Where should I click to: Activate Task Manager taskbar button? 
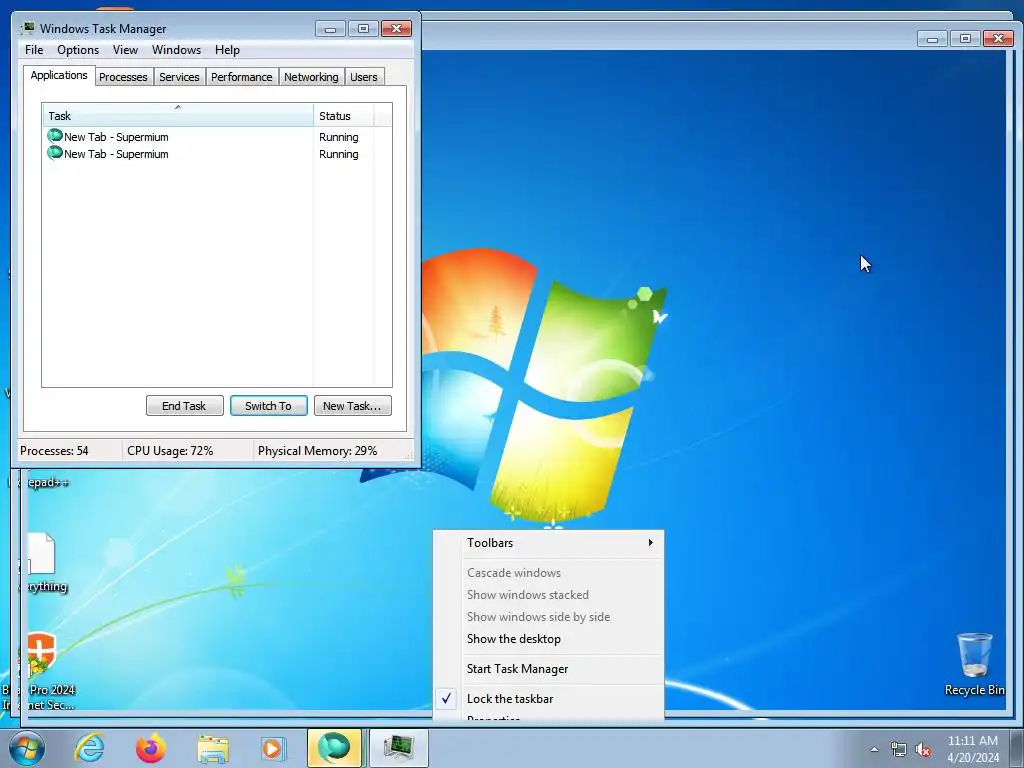(x=398, y=748)
